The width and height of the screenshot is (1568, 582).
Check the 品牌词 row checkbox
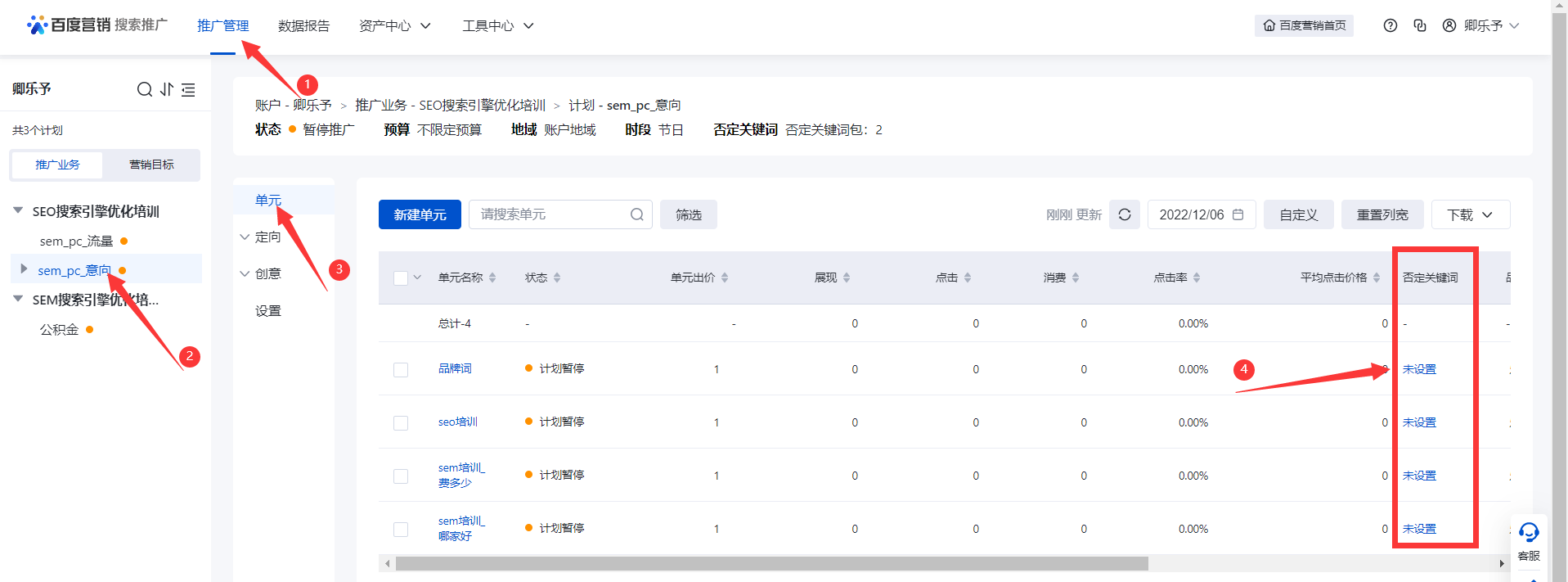[x=401, y=369]
